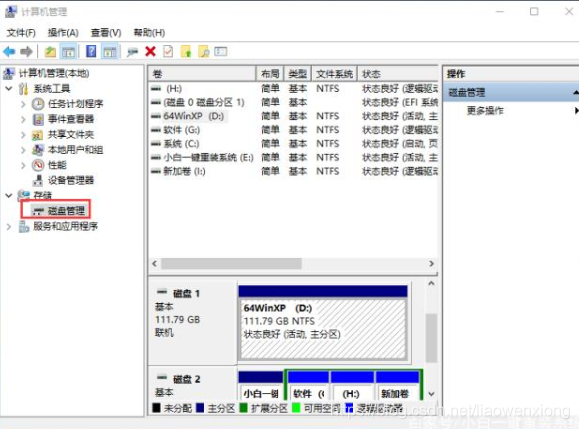
Task: Click the Task Scheduler clock icon
Action: pos(38,104)
